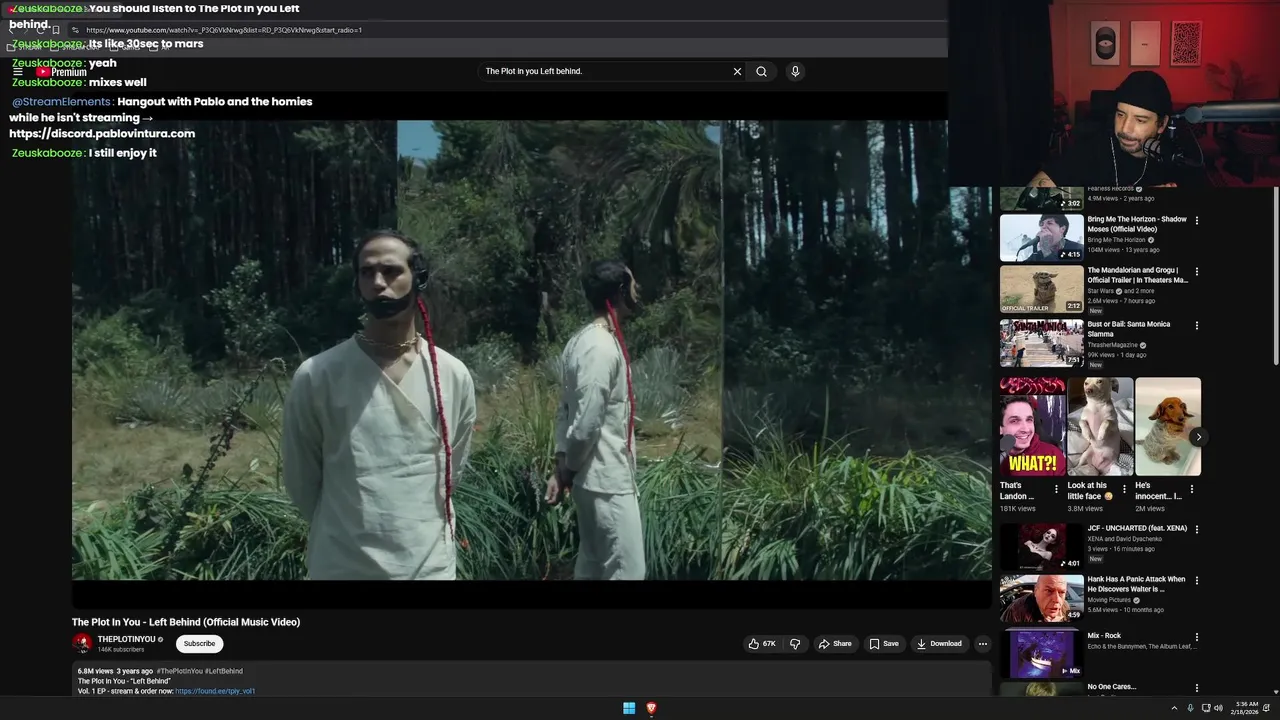1280x720 pixels.
Task: Open THEPLOTINYOU channel name link
Action: [x=126, y=639]
